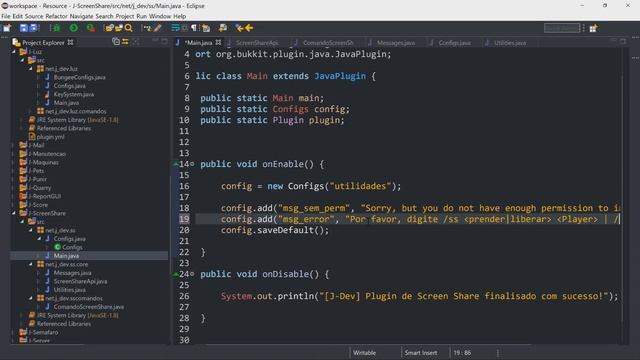Click the pencil annotation toolbar icon
Screen dimensions: 640x360
[x=158, y=28]
